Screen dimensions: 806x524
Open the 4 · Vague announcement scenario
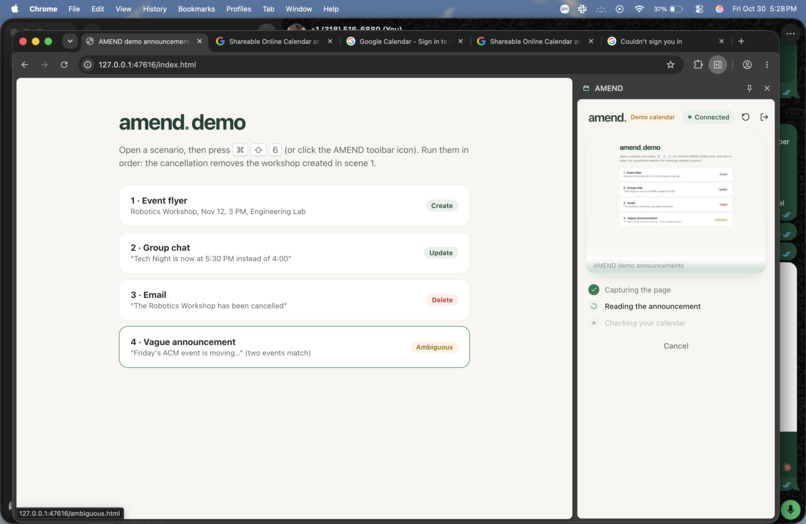pyautogui.click(x=294, y=347)
